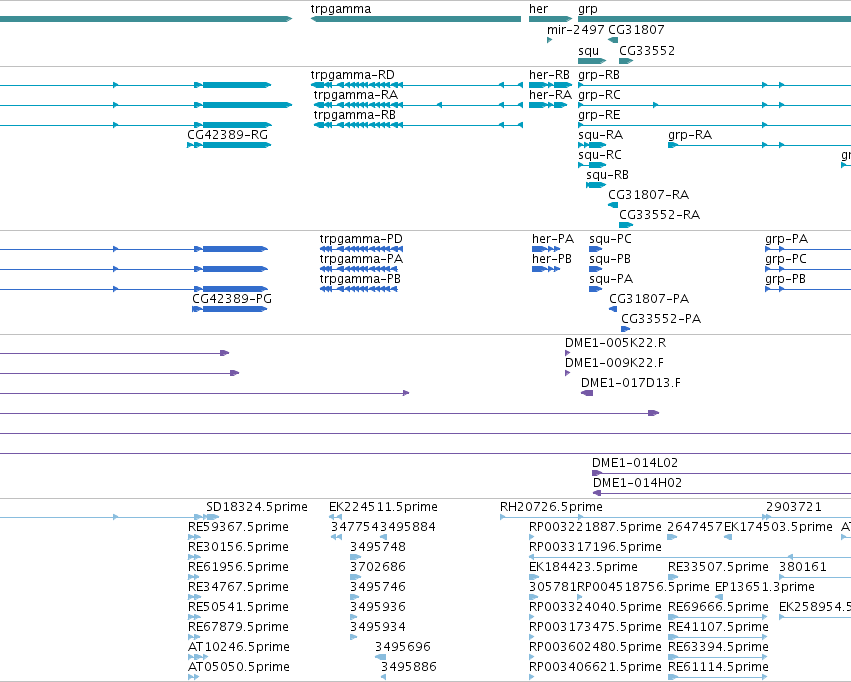Select transcript grp-RE label

tap(599, 115)
